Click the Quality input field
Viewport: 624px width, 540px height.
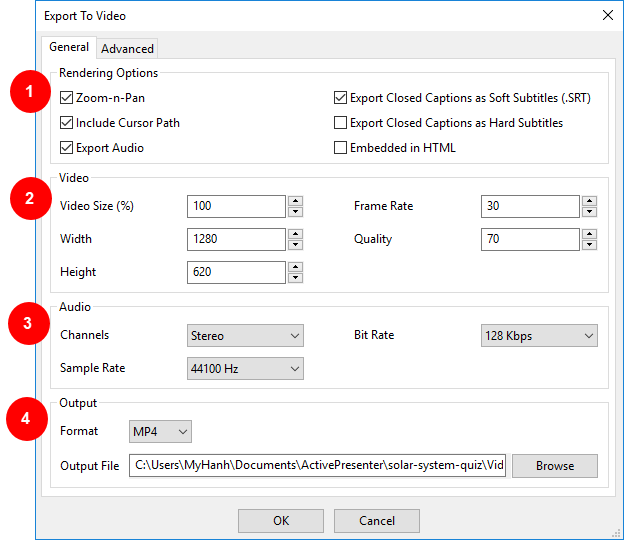point(530,239)
